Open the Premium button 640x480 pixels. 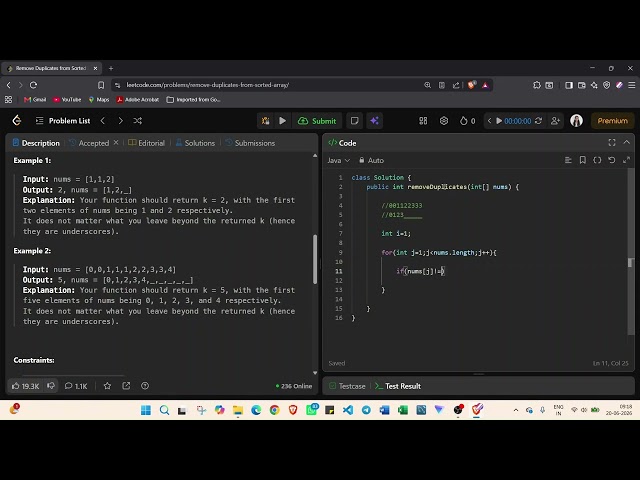(x=612, y=121)
